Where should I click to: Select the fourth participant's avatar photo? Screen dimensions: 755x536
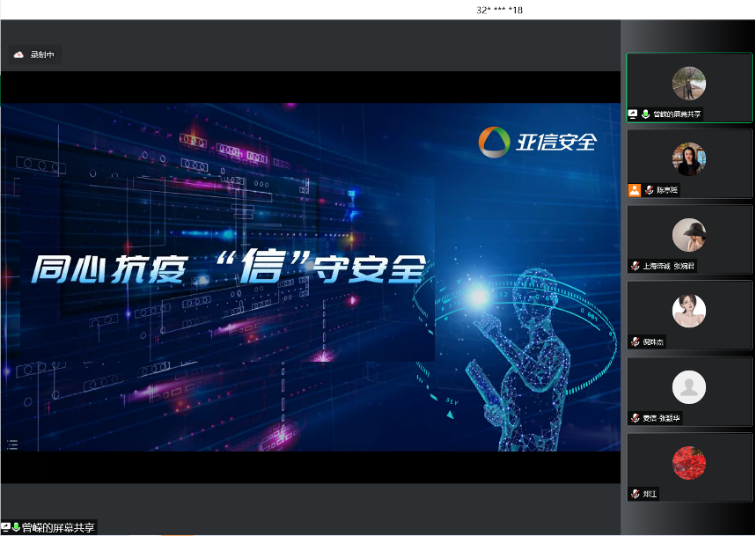(x=688, y=311)
